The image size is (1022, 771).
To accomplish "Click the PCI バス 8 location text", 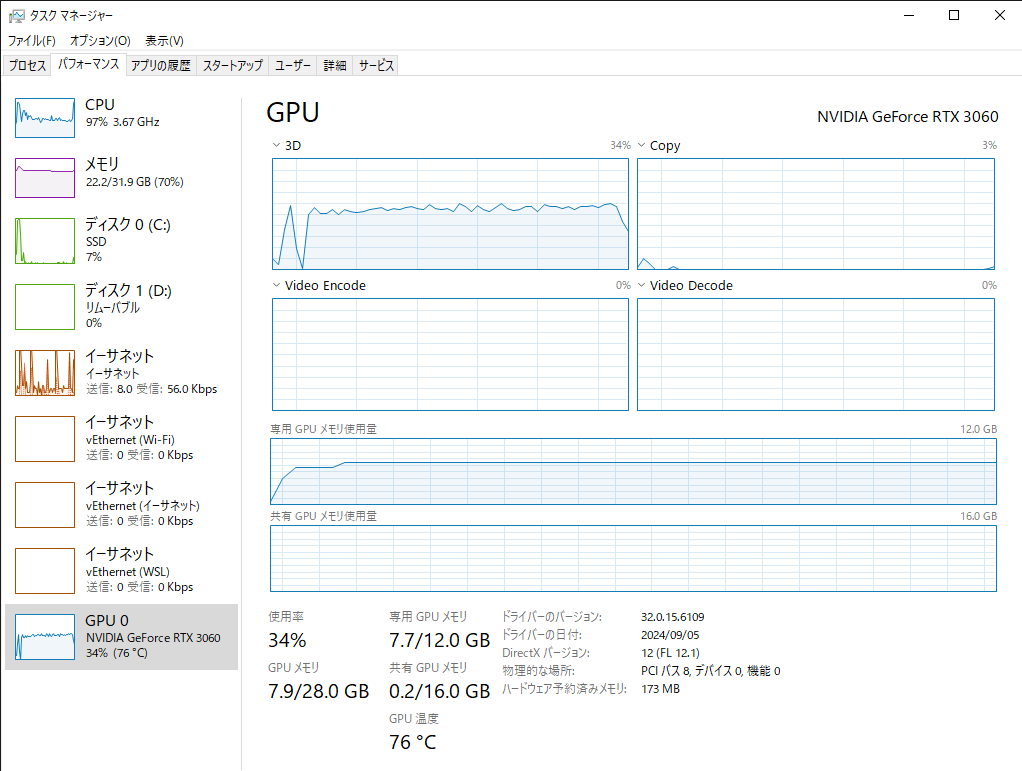I will click(x=710, y=671).
